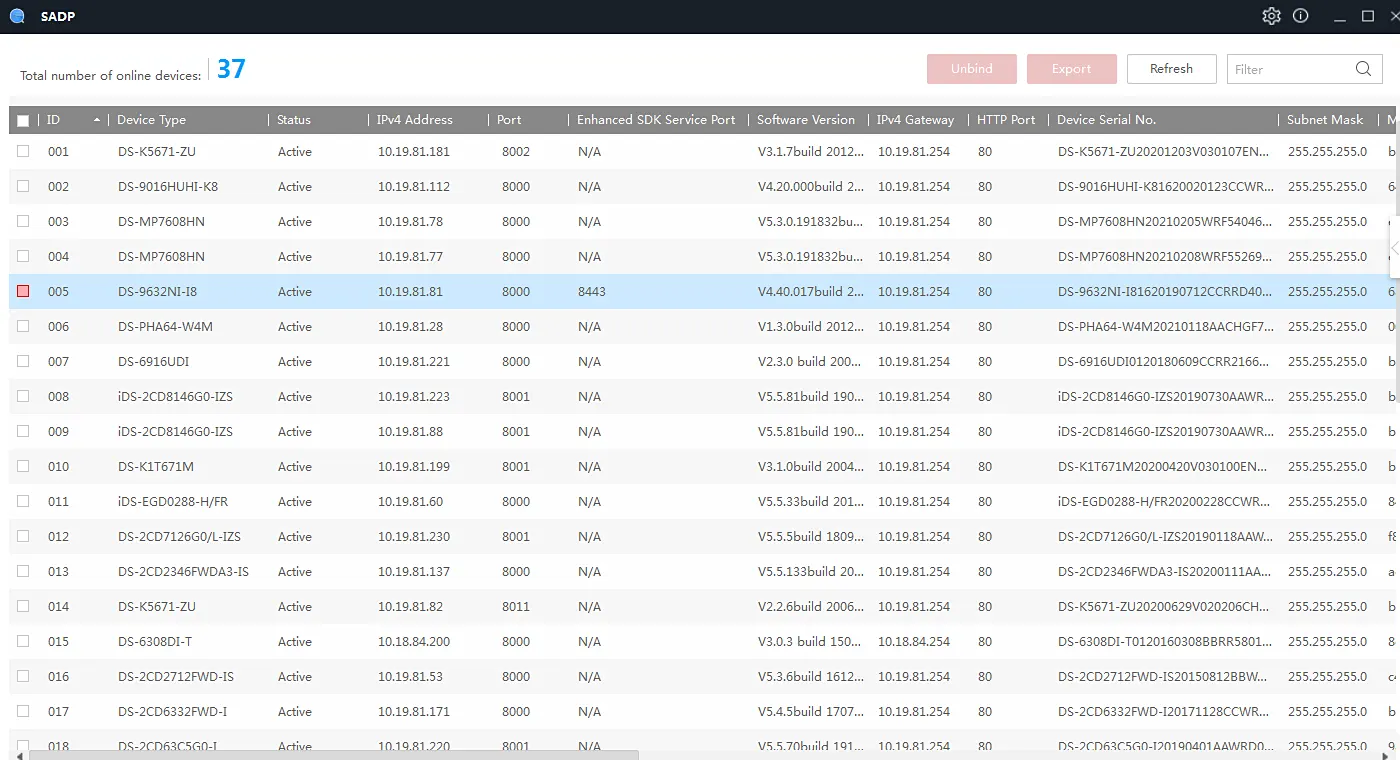Image resolution: width=1400 pixels, height=760 pixels.
Task: Select device DS-6308DI-T
Action: pyautogui.click(x=155, y=642)
